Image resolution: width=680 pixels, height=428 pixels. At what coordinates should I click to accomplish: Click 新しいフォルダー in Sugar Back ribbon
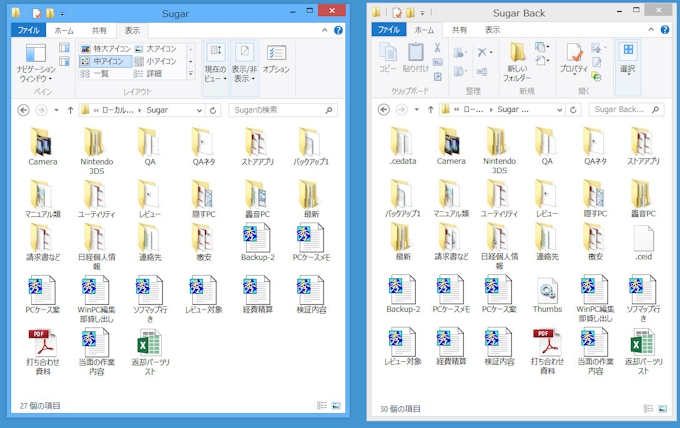517,62
